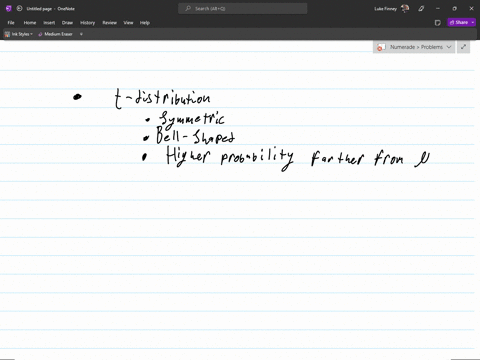Click the sync status icon beside page title
480x360 pixels.
[x=19, y=9]
